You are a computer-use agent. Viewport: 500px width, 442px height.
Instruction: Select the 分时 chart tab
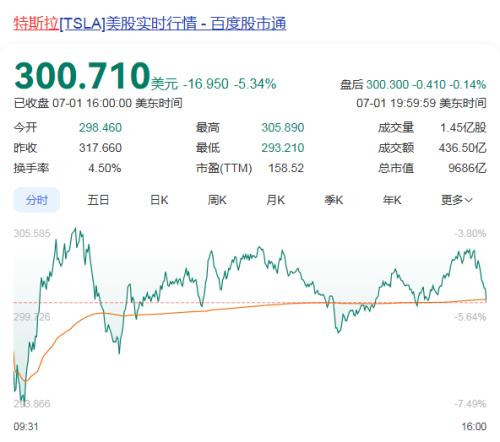tap(37, 200)
